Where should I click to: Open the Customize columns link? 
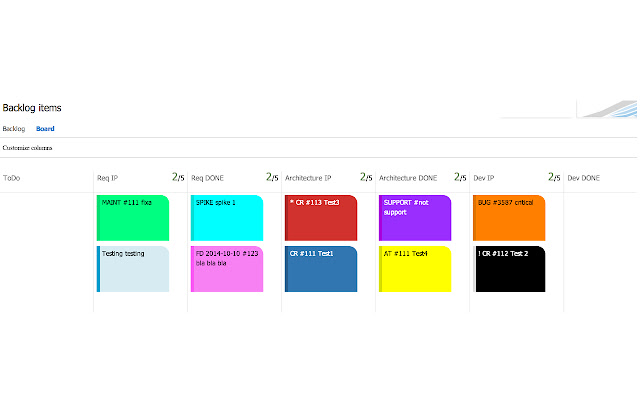click(27, 148)
